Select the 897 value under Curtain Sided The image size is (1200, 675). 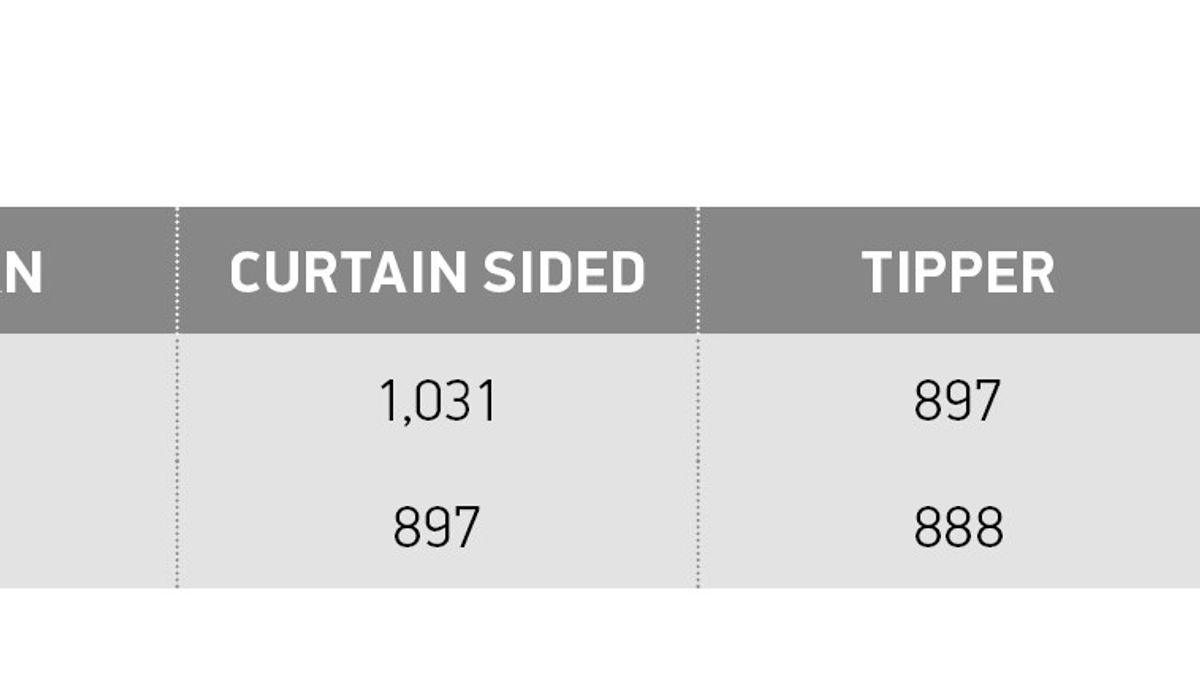click(437, 527)
